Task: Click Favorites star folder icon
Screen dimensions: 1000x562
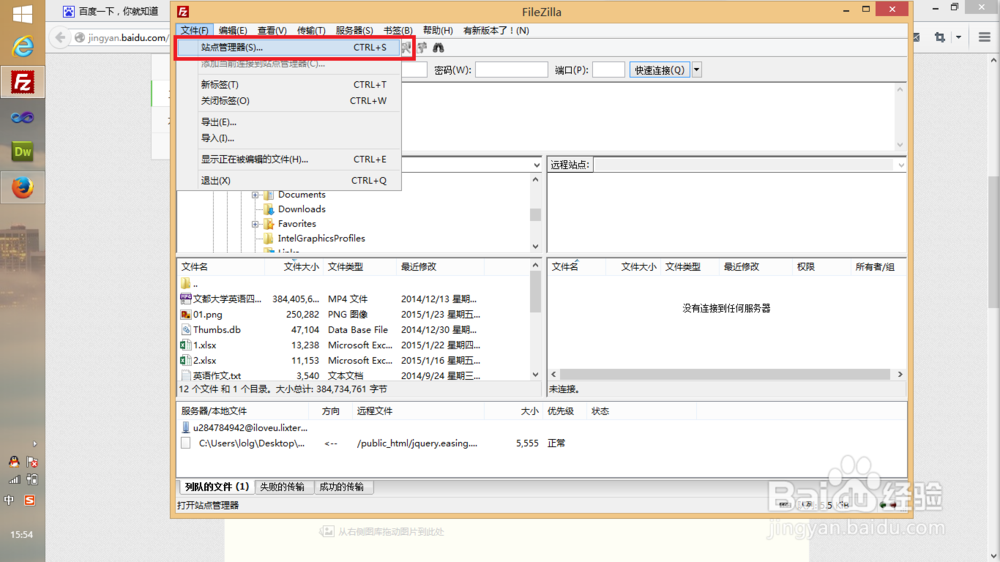Action: tap(268, 224)
